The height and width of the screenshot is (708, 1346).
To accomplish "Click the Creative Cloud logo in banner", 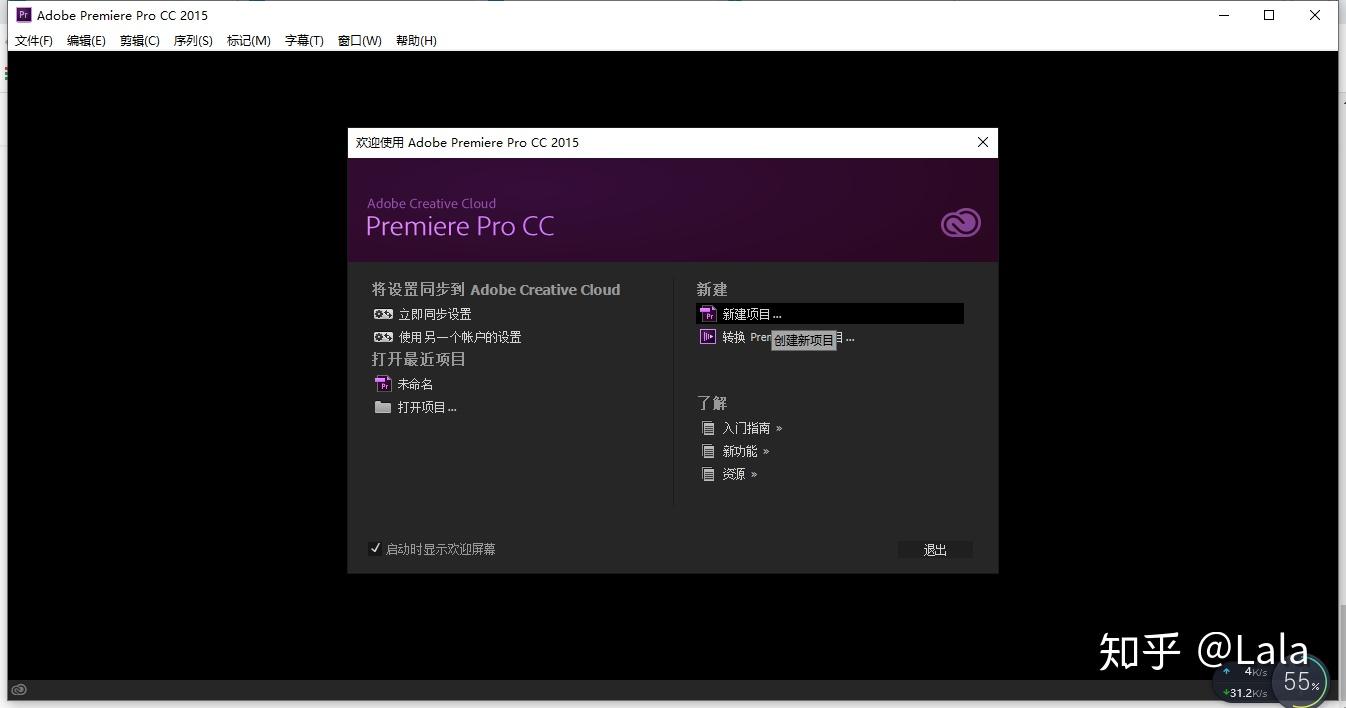I will point(961,223).
